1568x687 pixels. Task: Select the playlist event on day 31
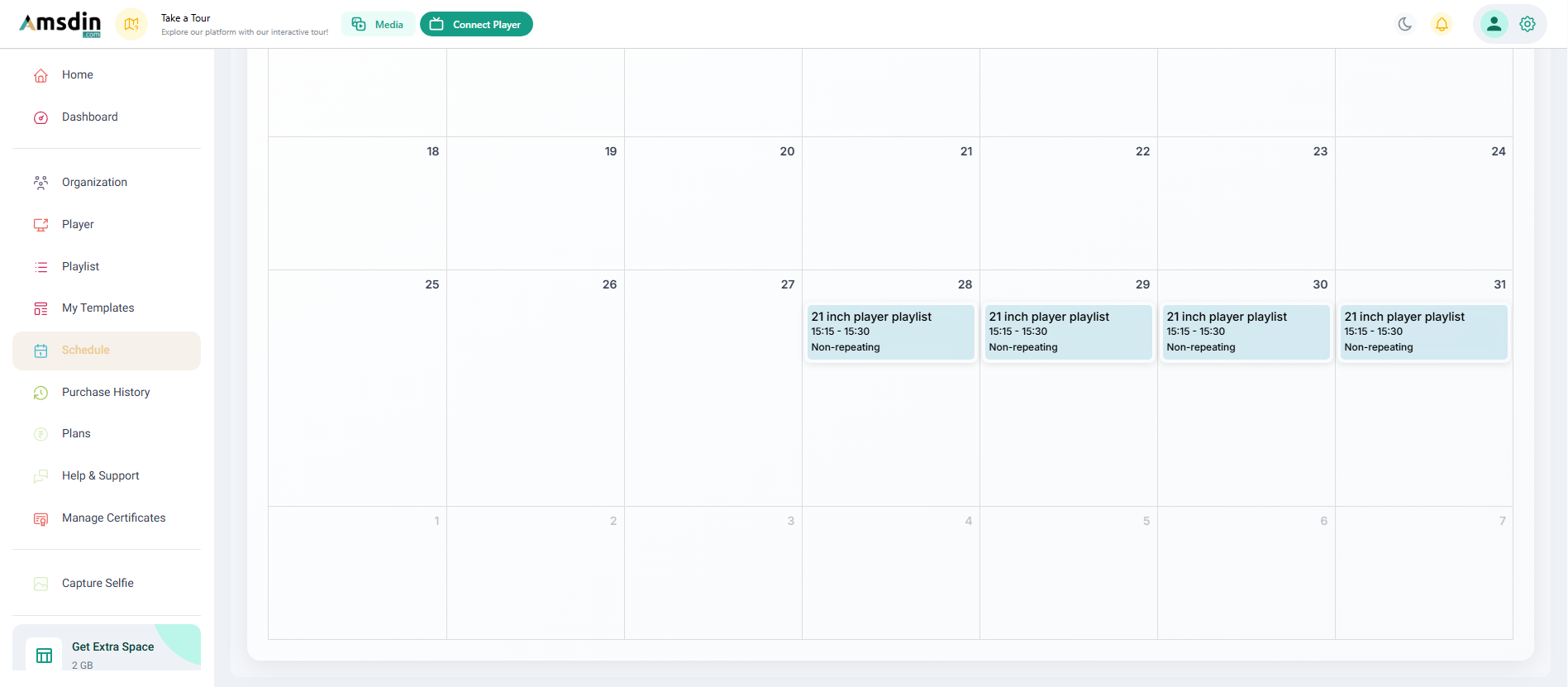click(x=1423, y=332)
